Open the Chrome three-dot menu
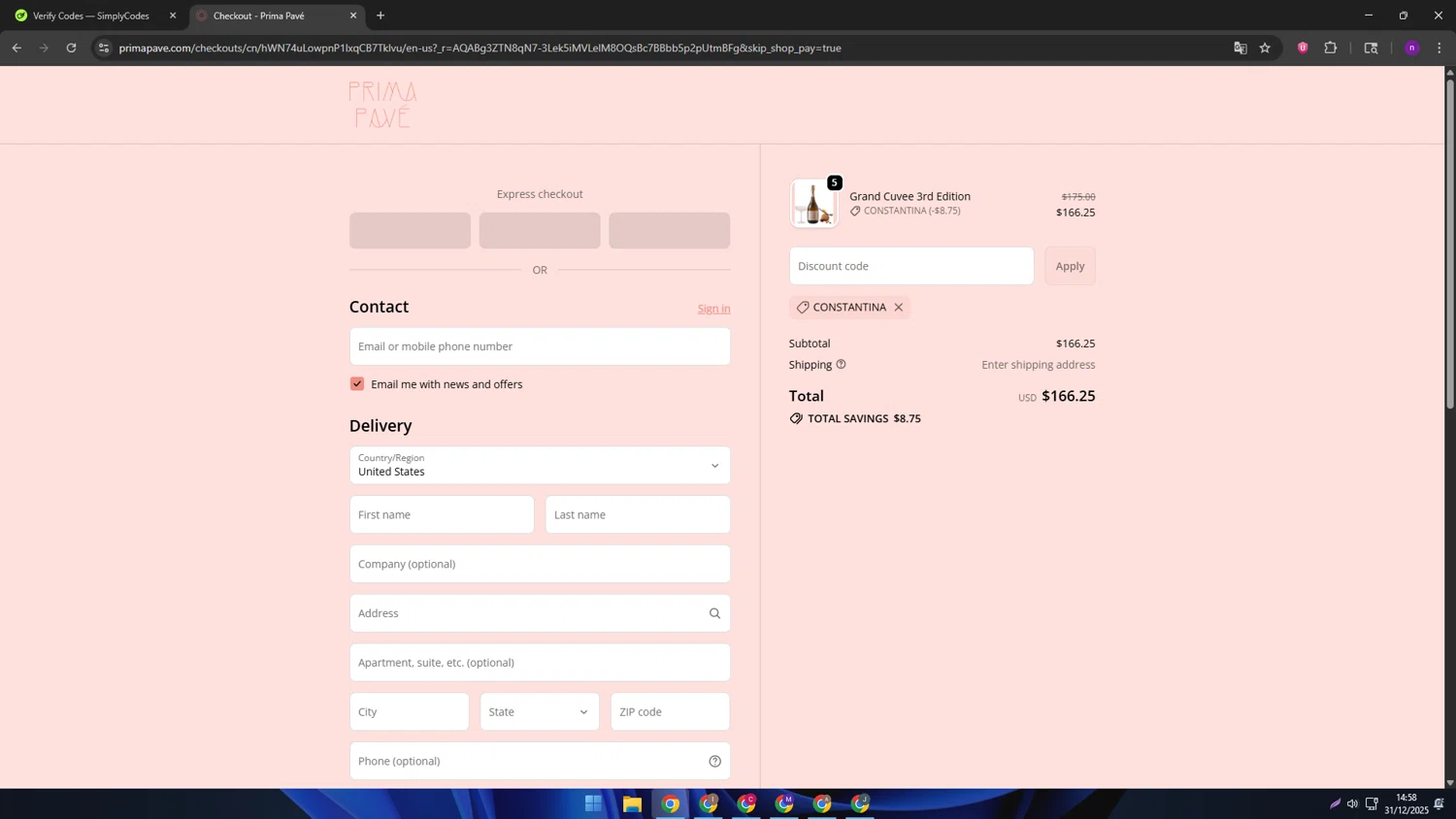This screenshot has width=1456, height=819. 1439,48
